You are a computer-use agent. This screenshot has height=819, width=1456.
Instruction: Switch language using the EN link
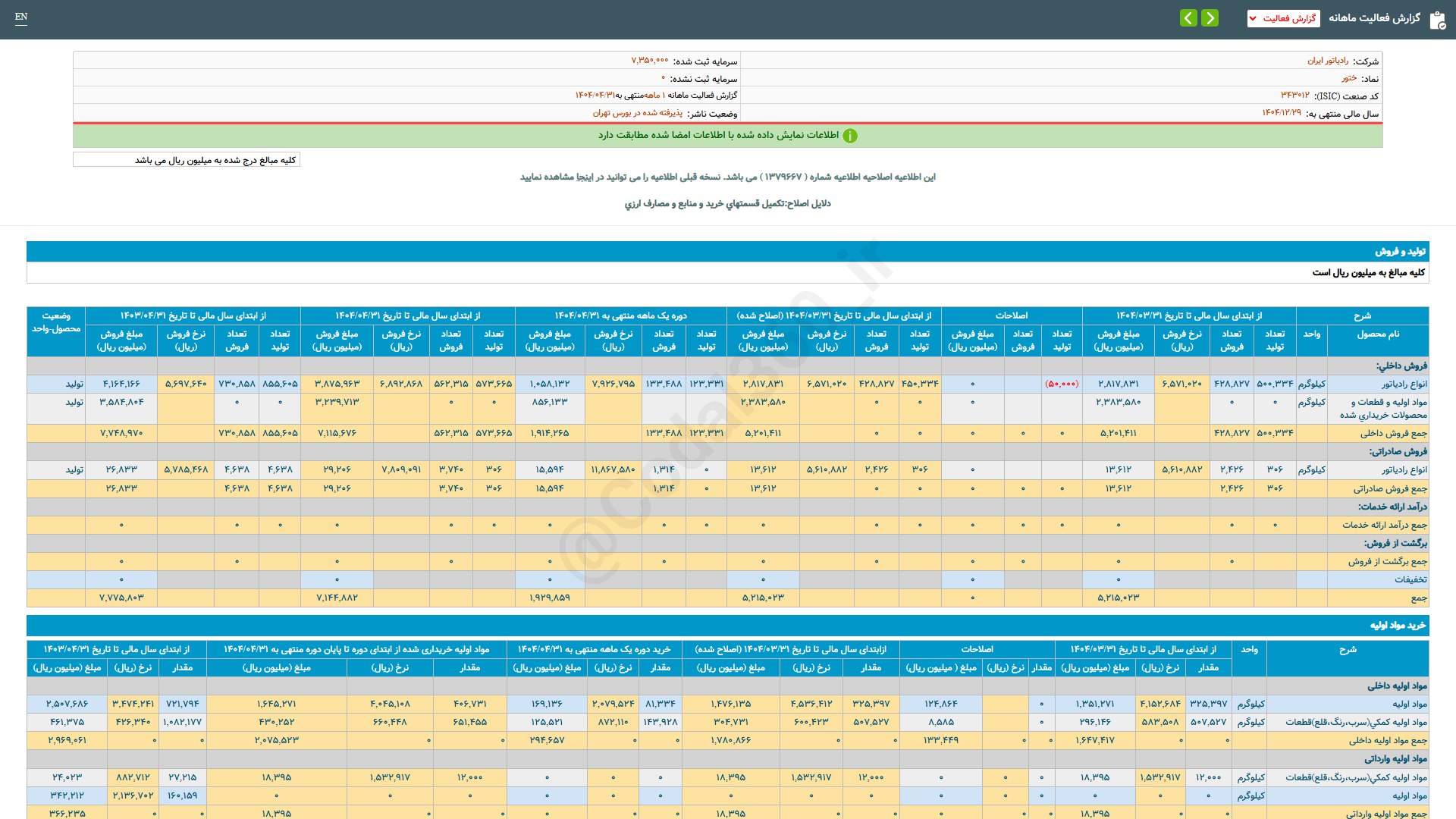pos(21,17)
